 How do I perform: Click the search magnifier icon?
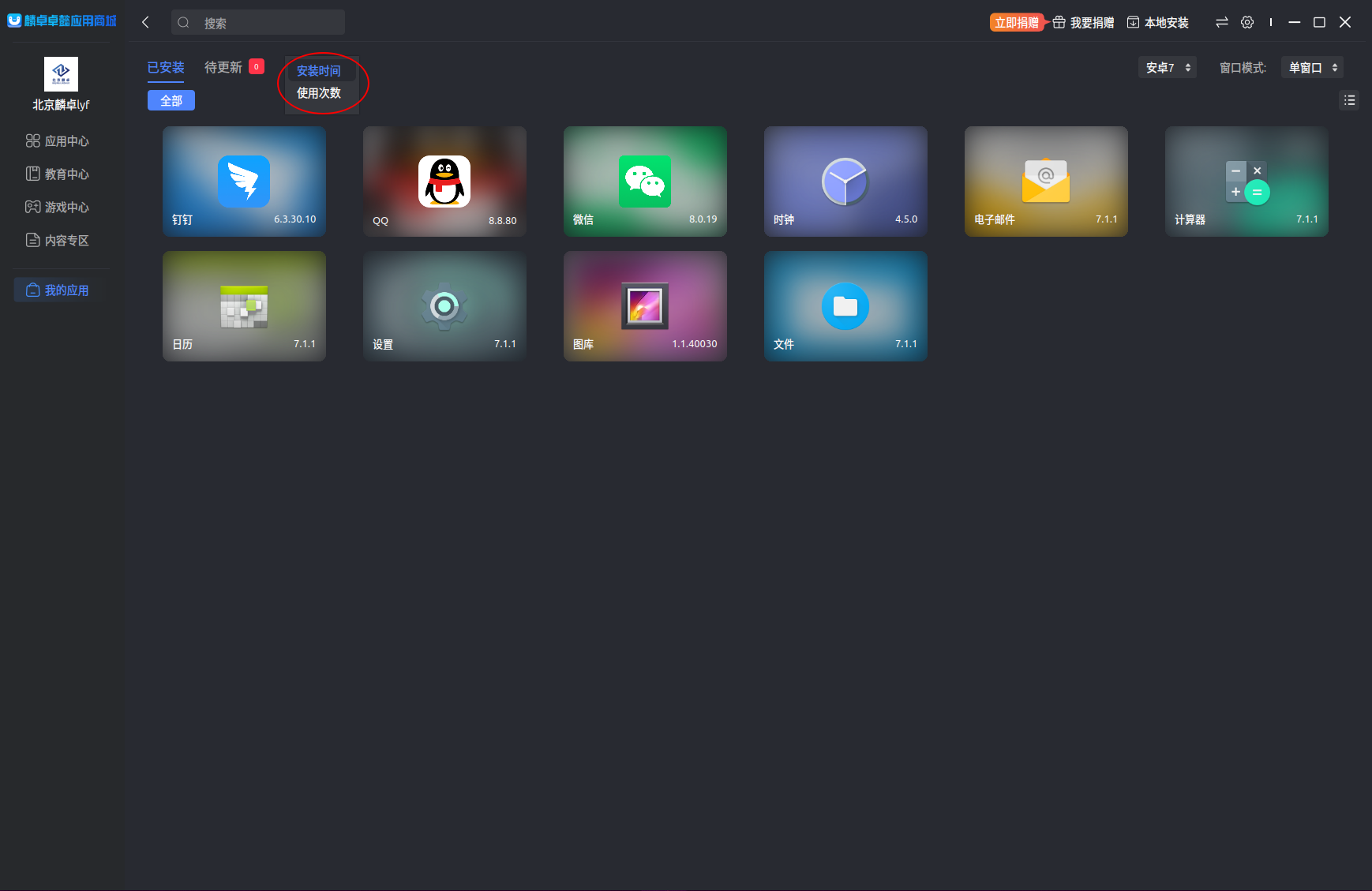(x=184, y=22)
